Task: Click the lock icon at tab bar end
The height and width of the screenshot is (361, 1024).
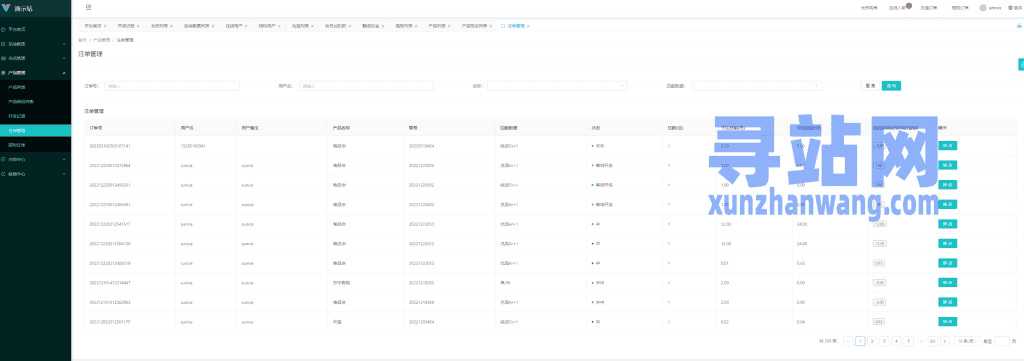Action: point(1019,26)
